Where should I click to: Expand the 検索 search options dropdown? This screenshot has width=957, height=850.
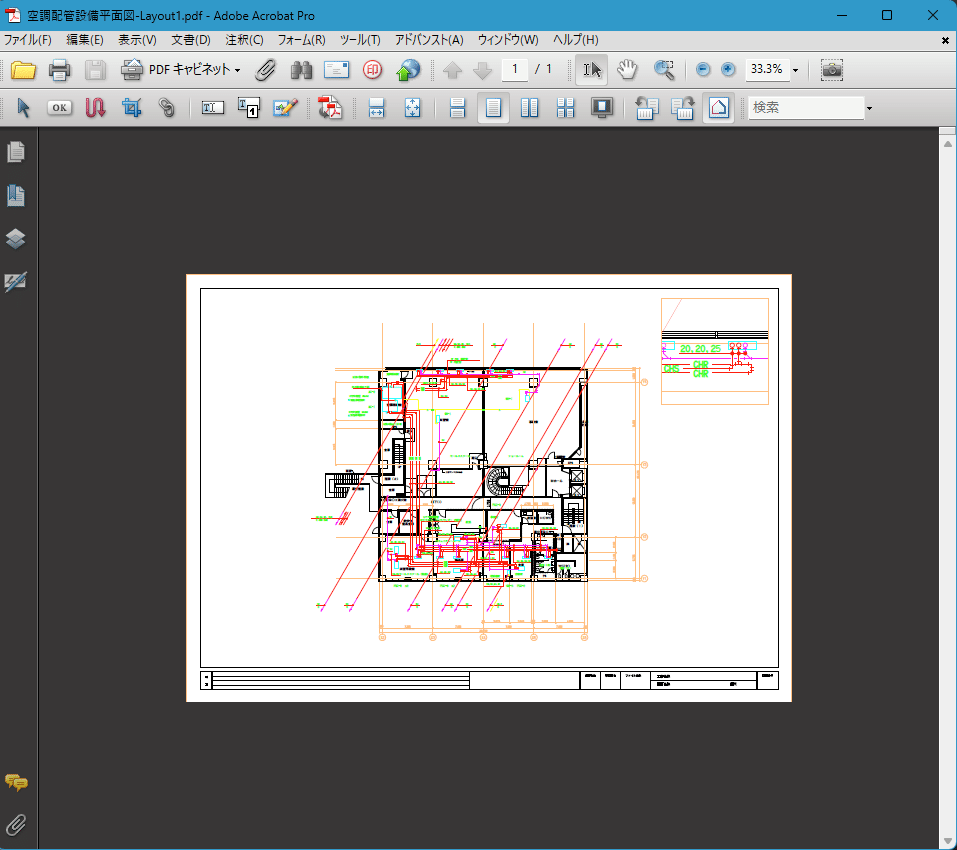tap(868, 107)
